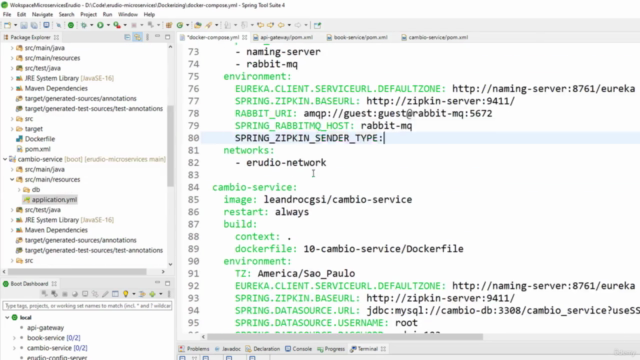Screen dimensions: 640x360
Task: Open the Window menu
Action: 128,14
